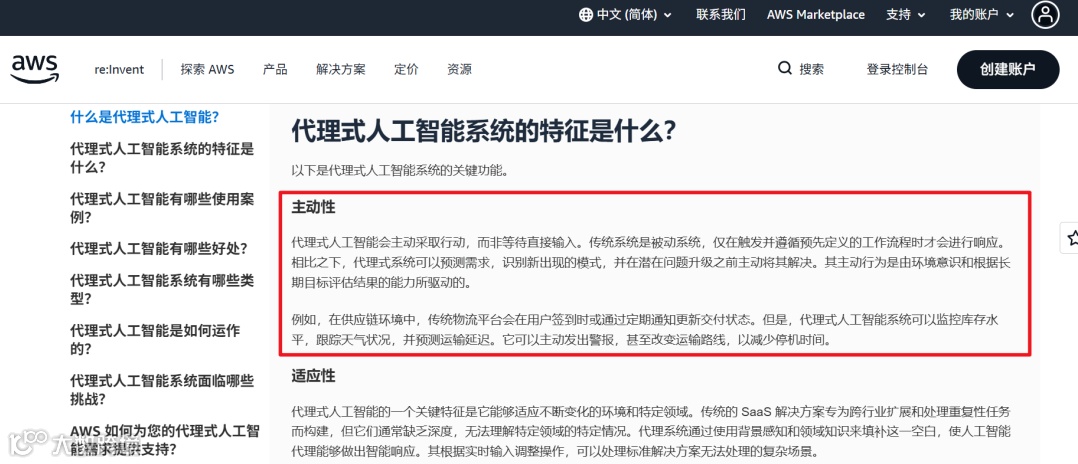Jump to 代理式人工智能有哪些好处? sidebar link

(159, 248)
